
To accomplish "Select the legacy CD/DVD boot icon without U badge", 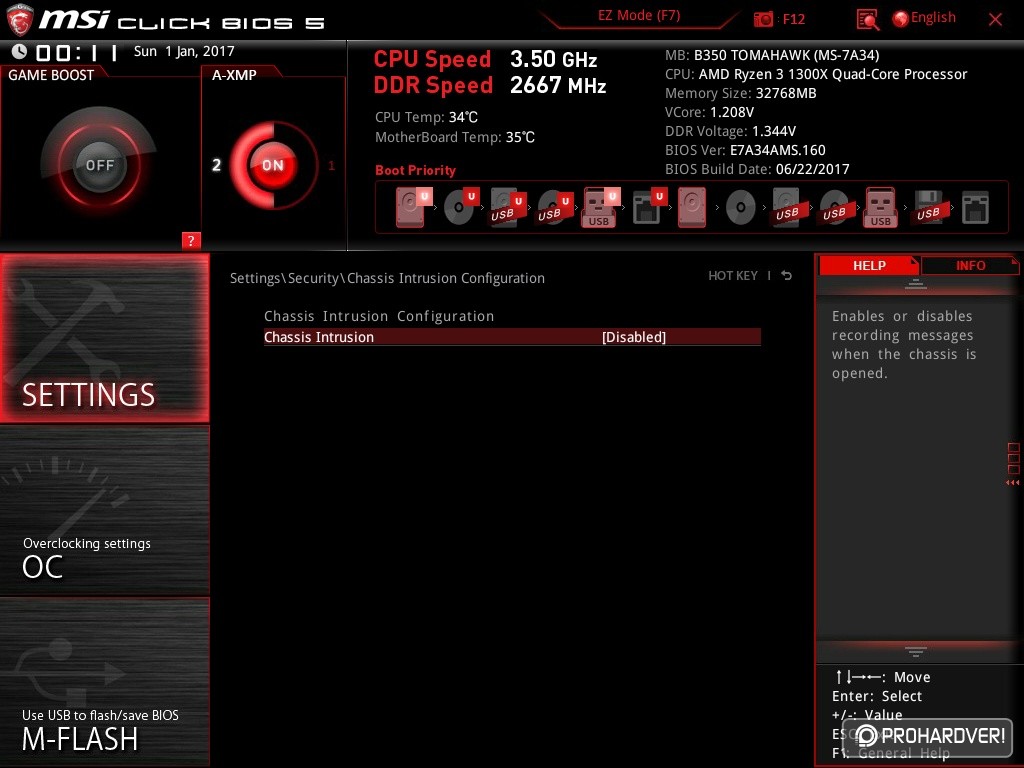I will pos(741,208).
